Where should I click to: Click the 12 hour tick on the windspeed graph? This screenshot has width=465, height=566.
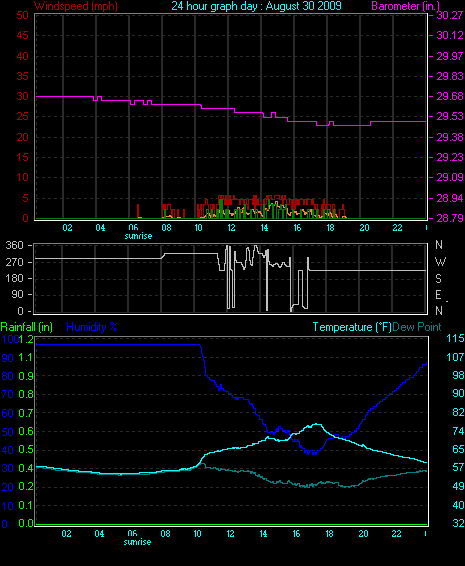point(231,228)
